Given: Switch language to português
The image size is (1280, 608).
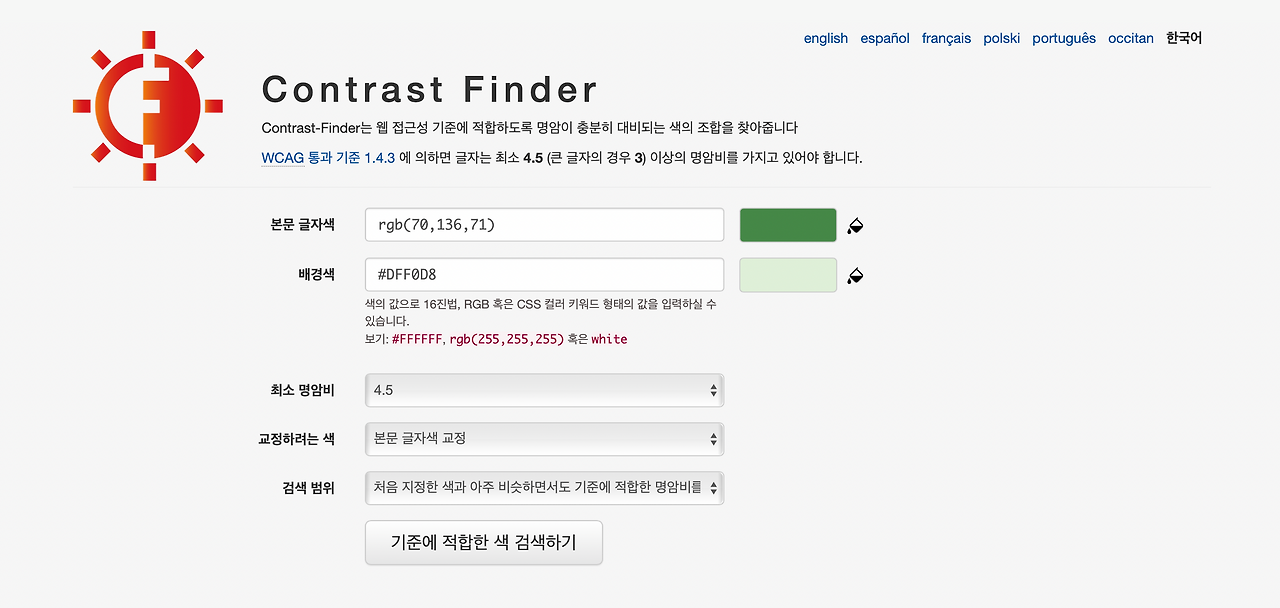Looking at the screenshot, I should click(x=1064, y=38).
